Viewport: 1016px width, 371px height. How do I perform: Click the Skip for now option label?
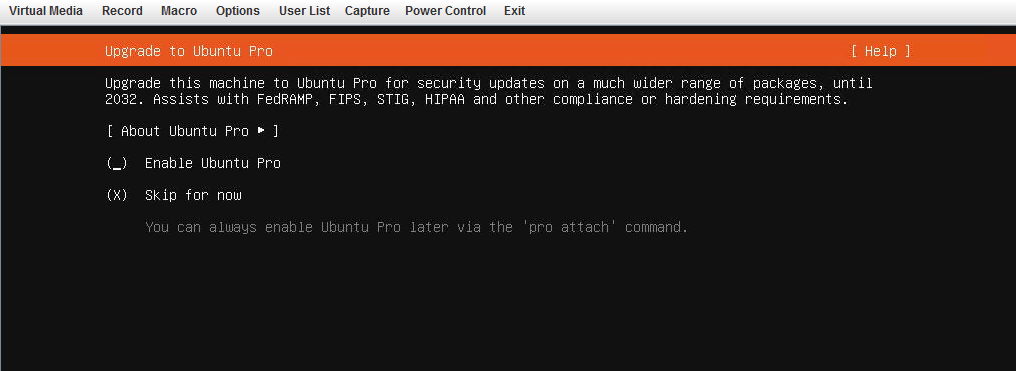(x=193, y=196)
